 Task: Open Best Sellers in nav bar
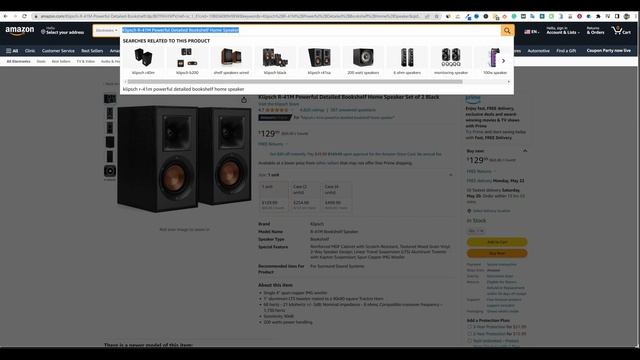(x=92, y=51)
